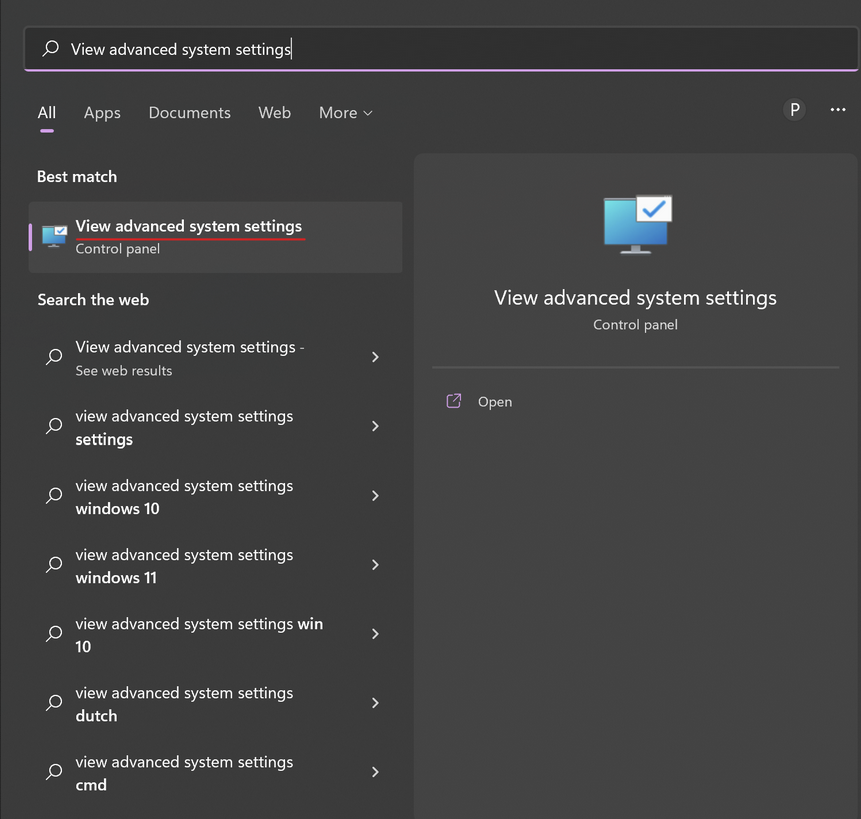Click the search magnifier icon in search box
Screen dimensions: 861x819
point(51,48)
